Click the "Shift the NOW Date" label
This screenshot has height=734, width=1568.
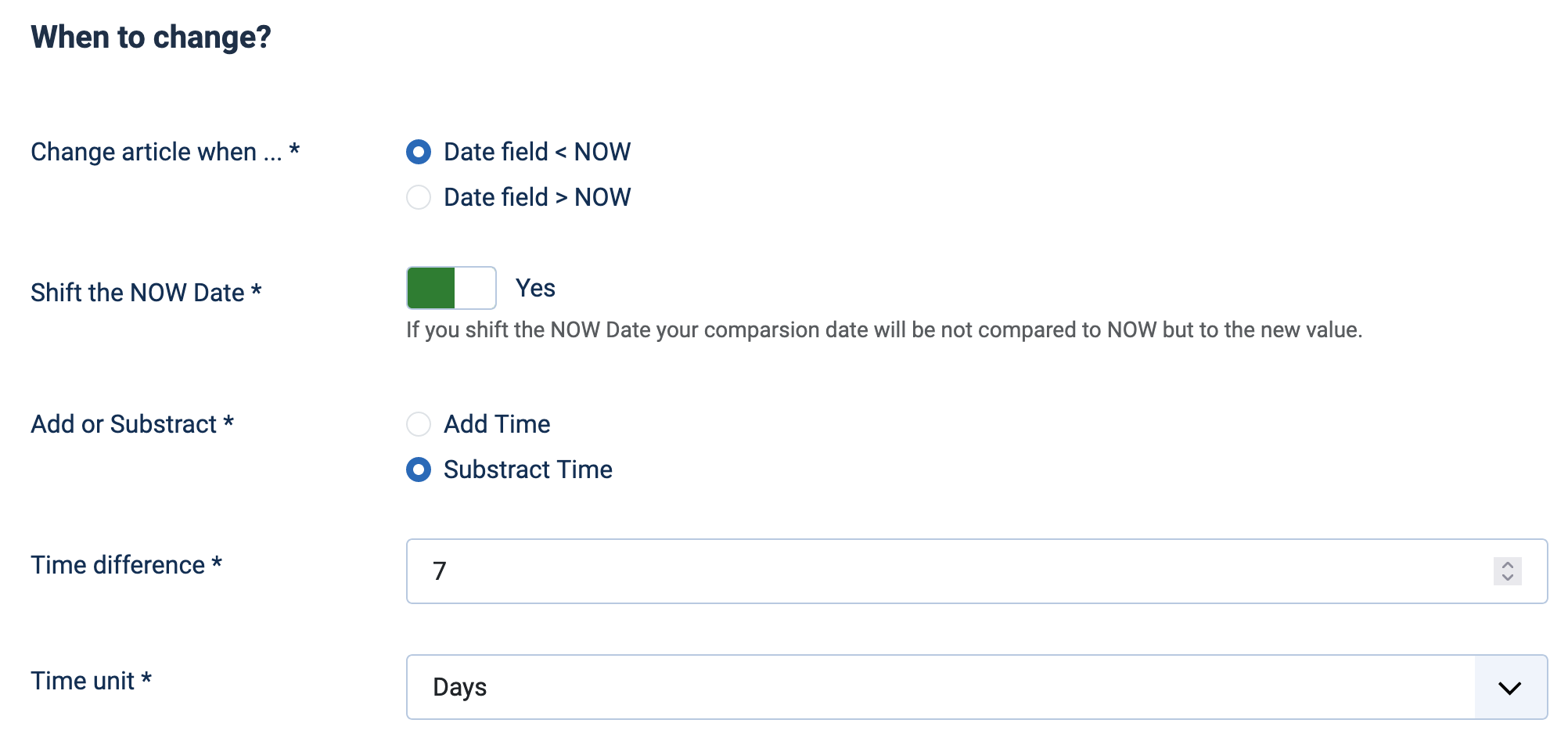coord(138,293)
